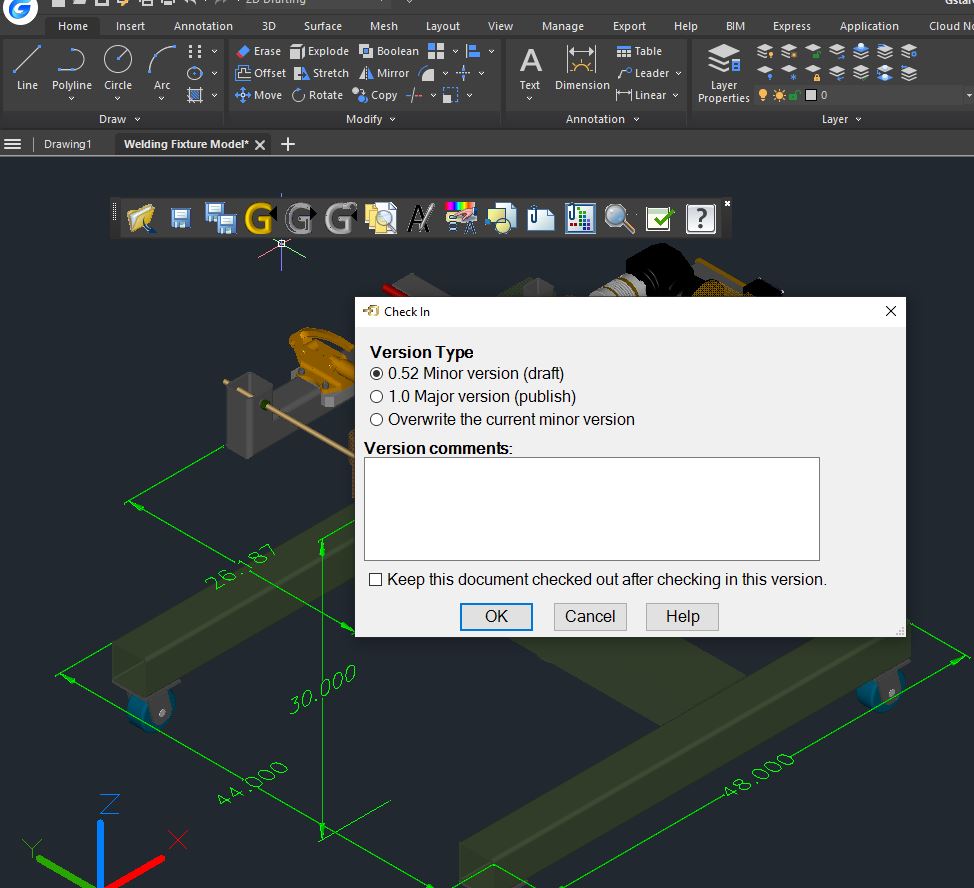Choose Overwrite the current minor version
This screenshot has width=974, height=888.
pyautogui.click(x=376, y=419)
